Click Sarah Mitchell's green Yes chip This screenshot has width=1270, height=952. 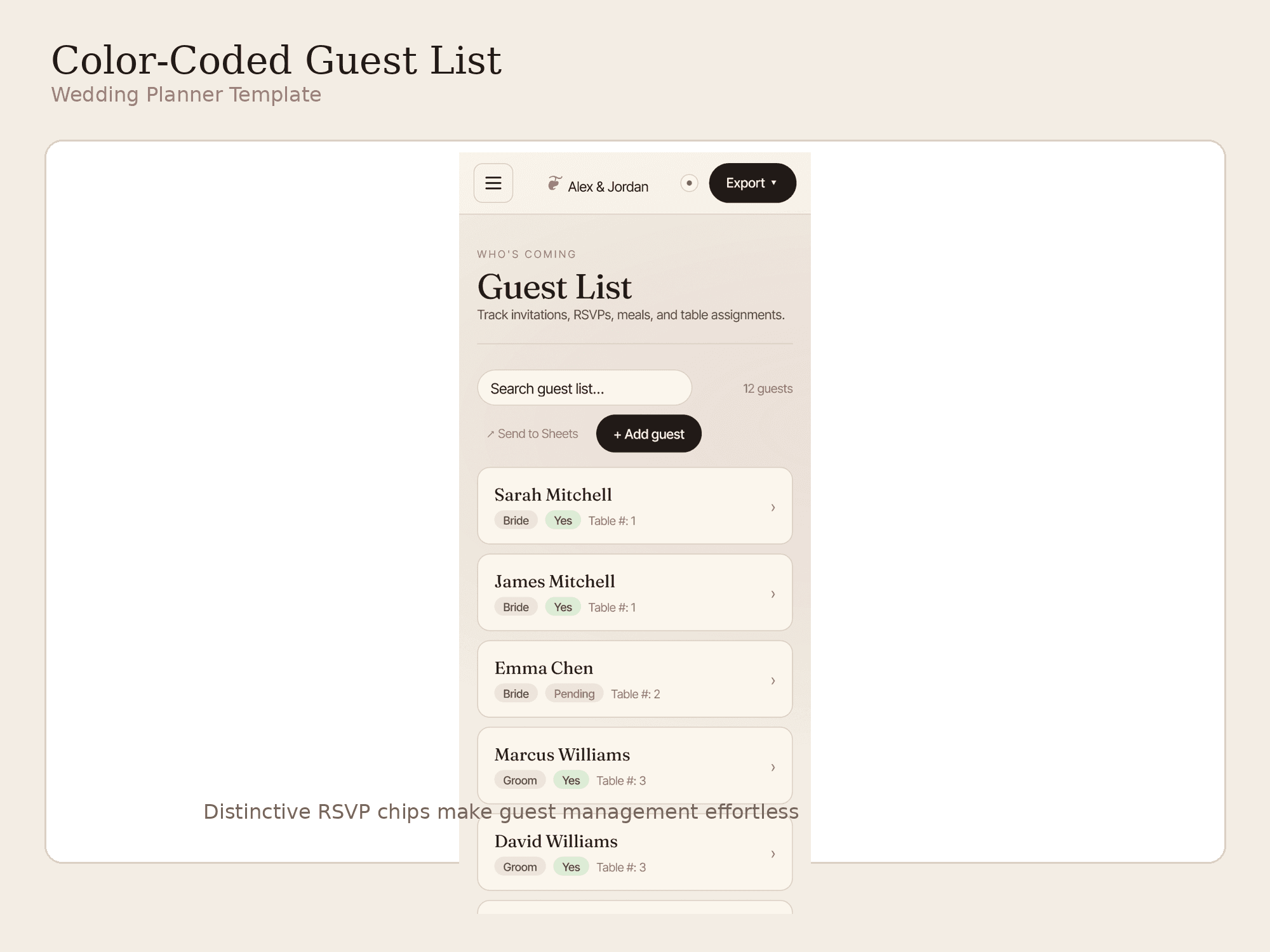pos(563,520)
